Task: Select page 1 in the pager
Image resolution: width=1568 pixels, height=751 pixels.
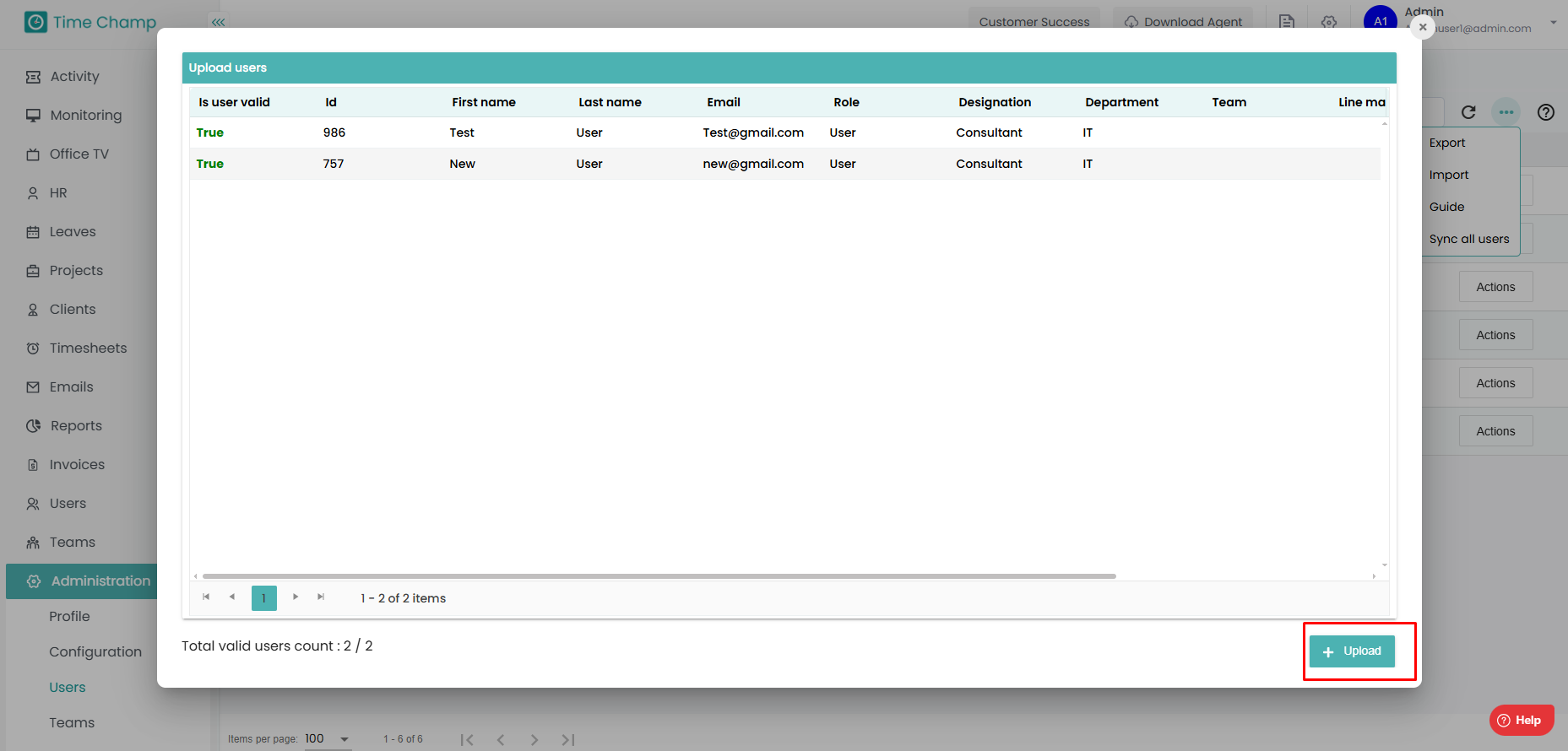Action: (x=263, y=597)
